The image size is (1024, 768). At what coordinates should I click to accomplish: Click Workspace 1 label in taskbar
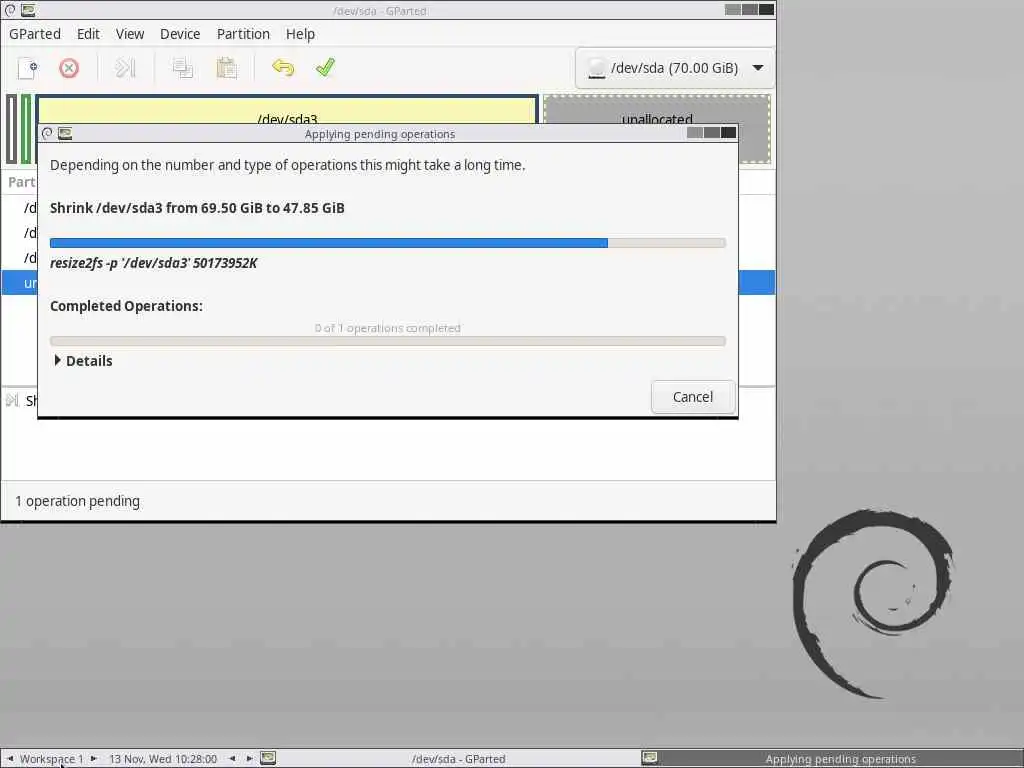[52, 758]
